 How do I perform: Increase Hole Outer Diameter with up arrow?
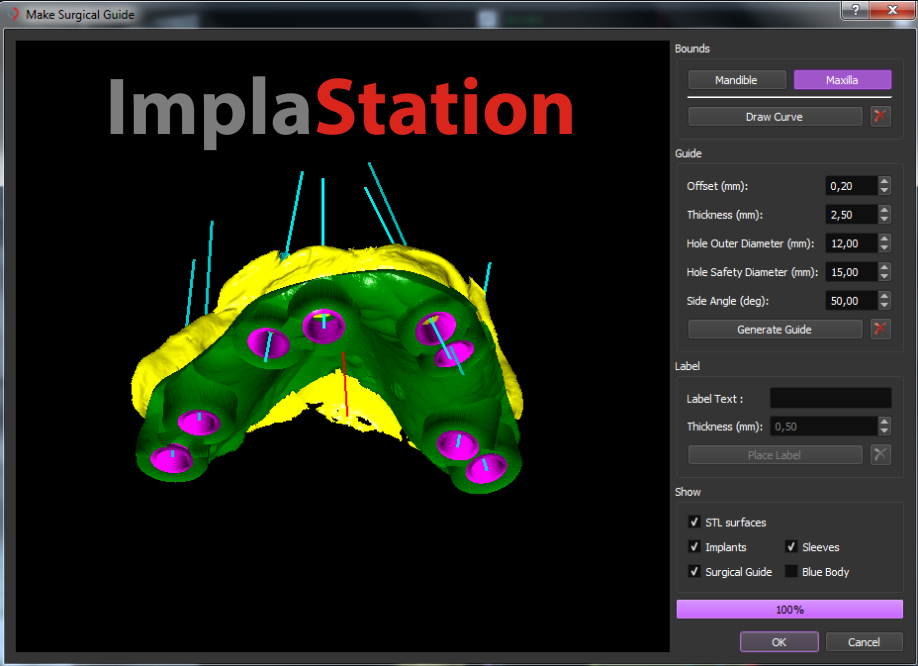tap(884, 238)
